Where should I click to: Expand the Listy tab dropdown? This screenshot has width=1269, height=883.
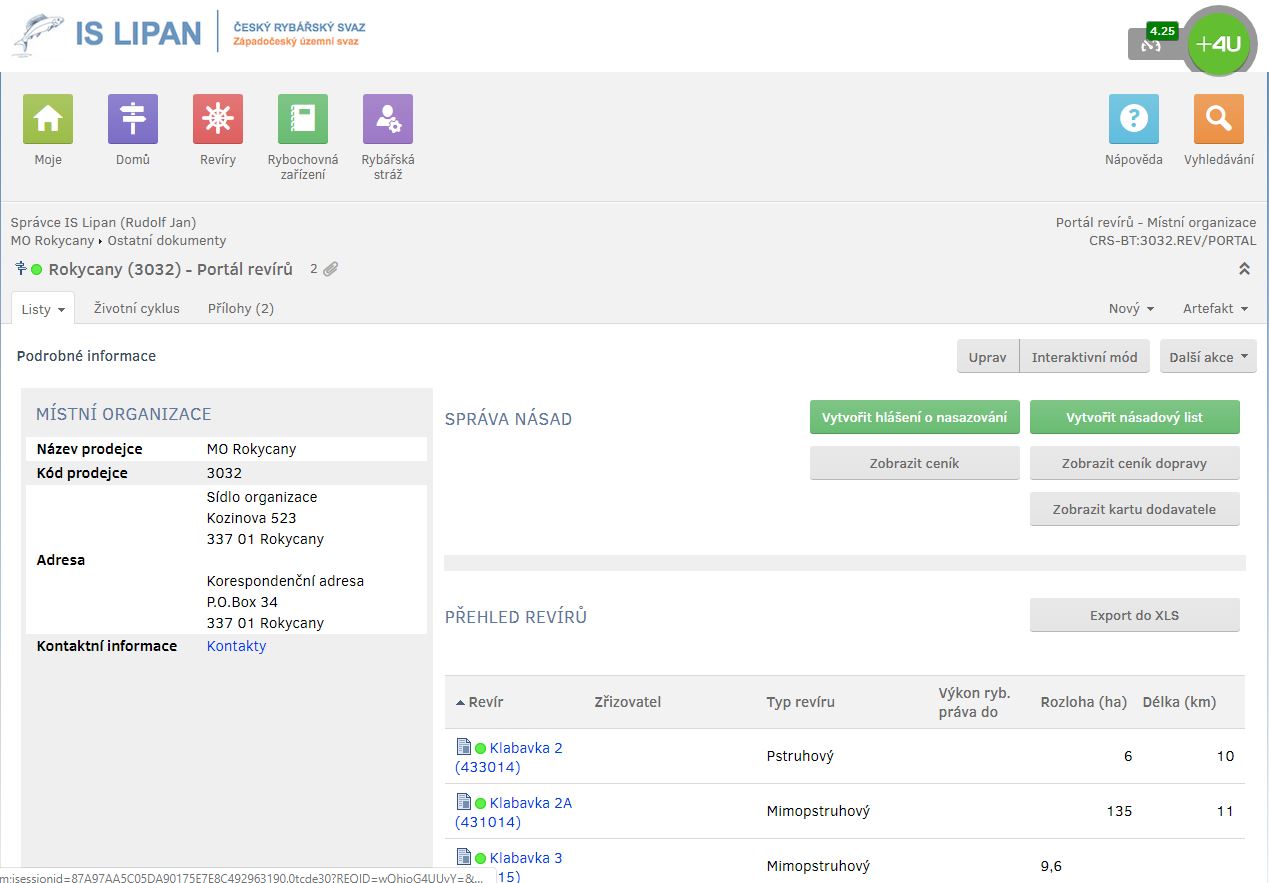43,309
